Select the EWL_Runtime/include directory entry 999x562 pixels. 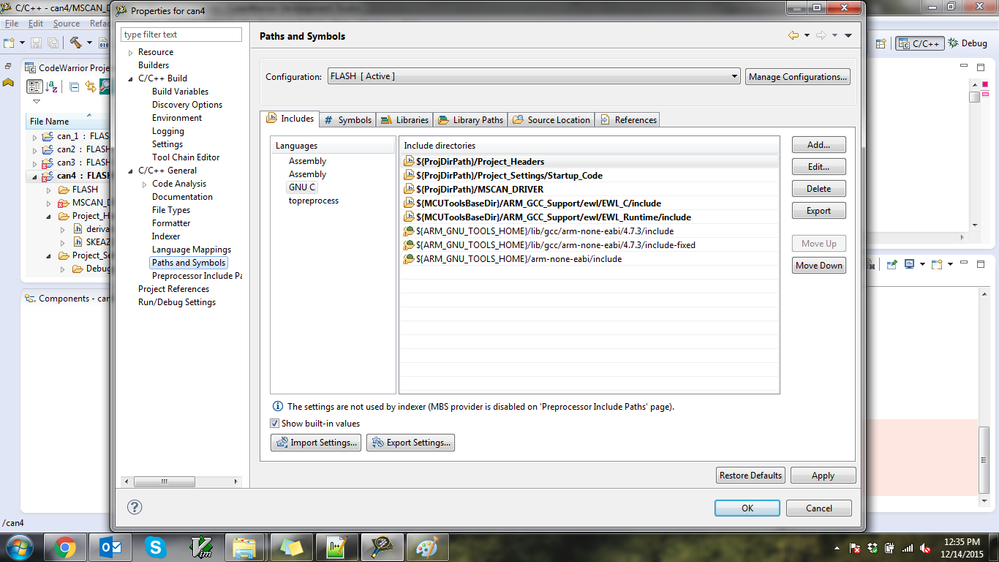[x=589, y=217]
